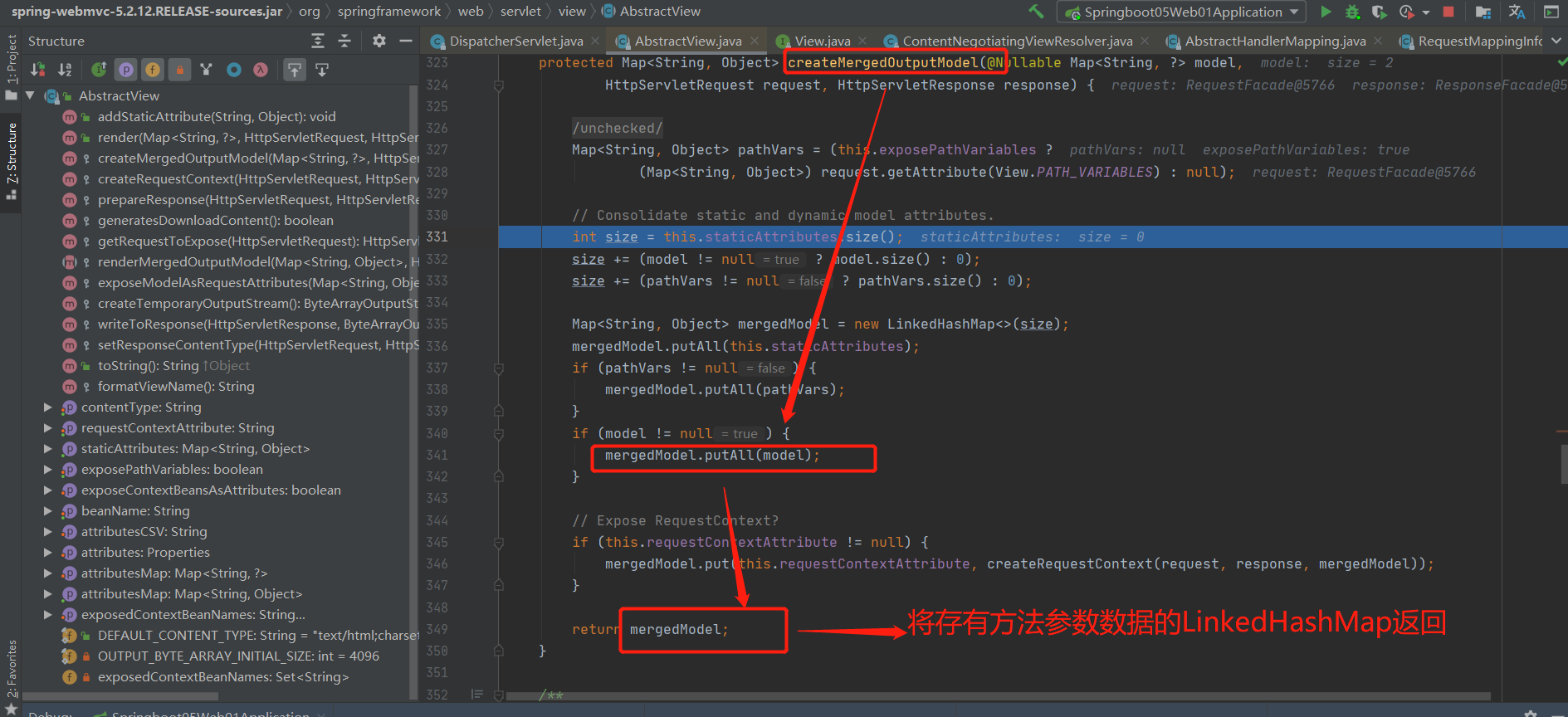Build project with hammer icon

[1036, 12]
